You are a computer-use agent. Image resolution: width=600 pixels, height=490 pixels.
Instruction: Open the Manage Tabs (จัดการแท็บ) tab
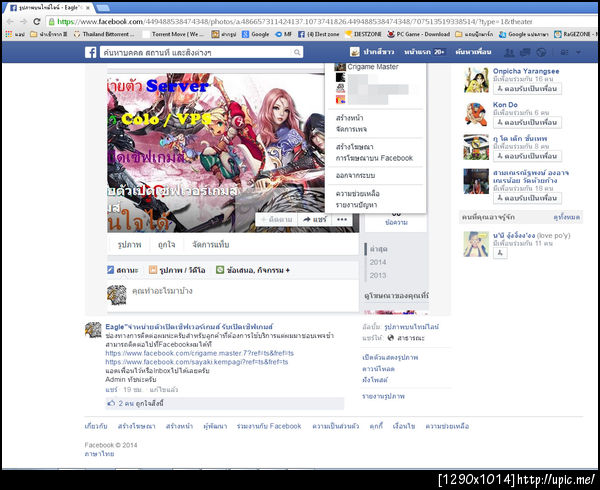click(x=210, y=244)
